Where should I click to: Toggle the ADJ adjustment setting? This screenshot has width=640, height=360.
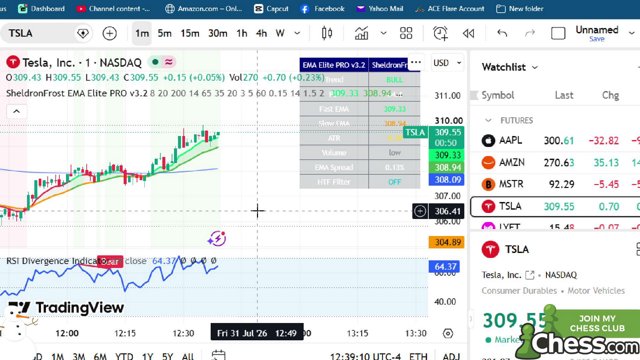(451, 356)
